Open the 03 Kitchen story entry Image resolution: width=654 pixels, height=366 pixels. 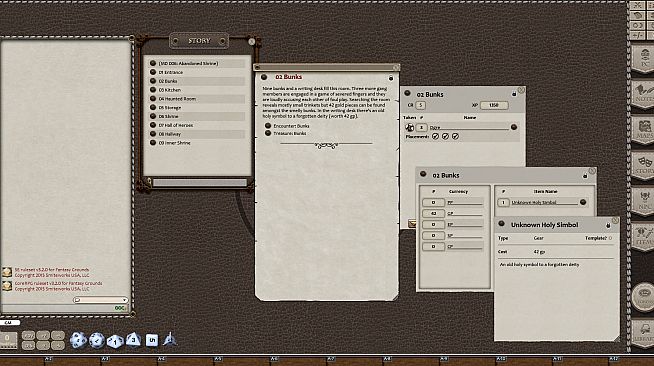[x=169, y=90]
